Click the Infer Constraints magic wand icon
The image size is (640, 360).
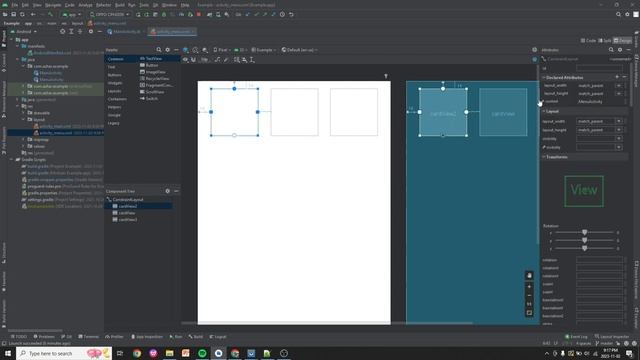click(226, 60)
